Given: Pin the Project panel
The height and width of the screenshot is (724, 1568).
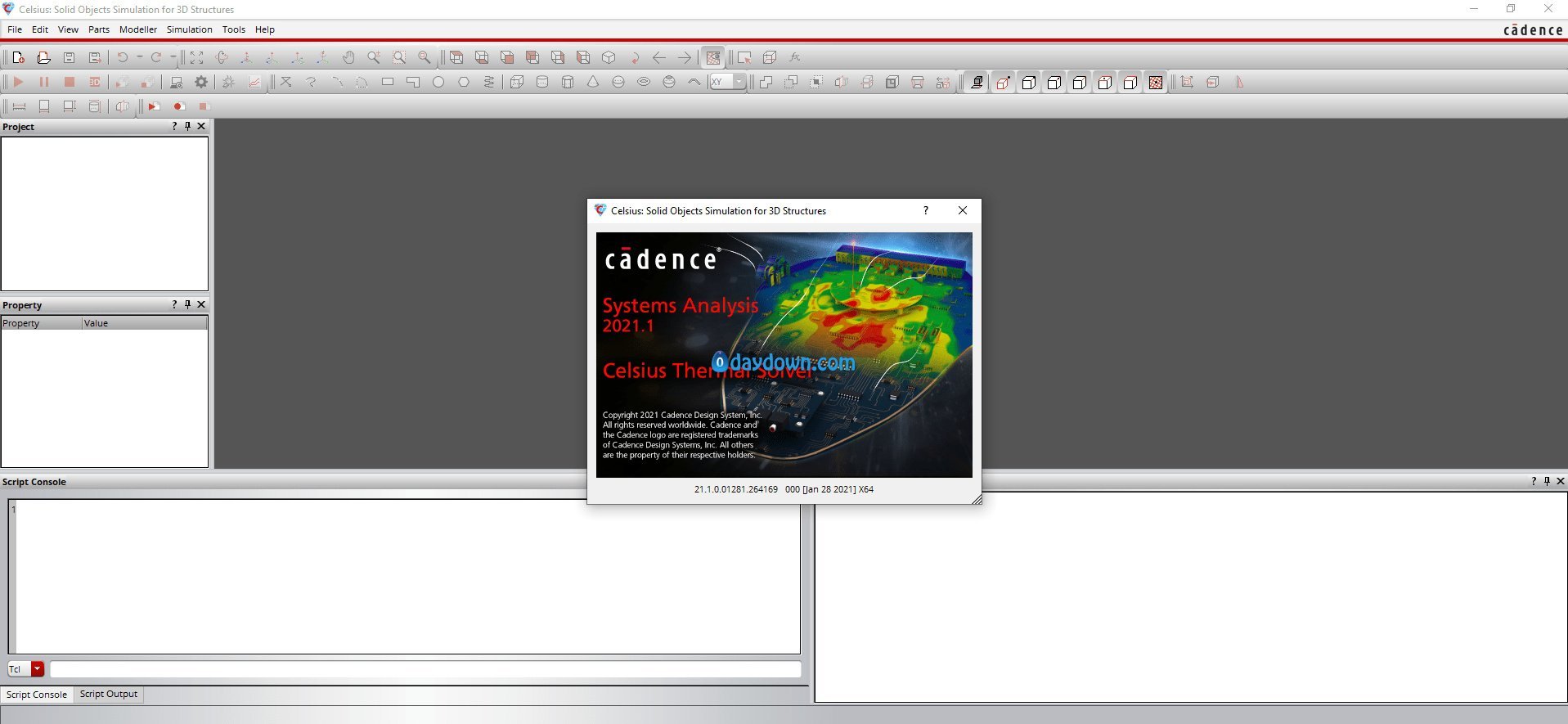Looking at the screenshot, I should pyautogui.click(x=187, y=126).
